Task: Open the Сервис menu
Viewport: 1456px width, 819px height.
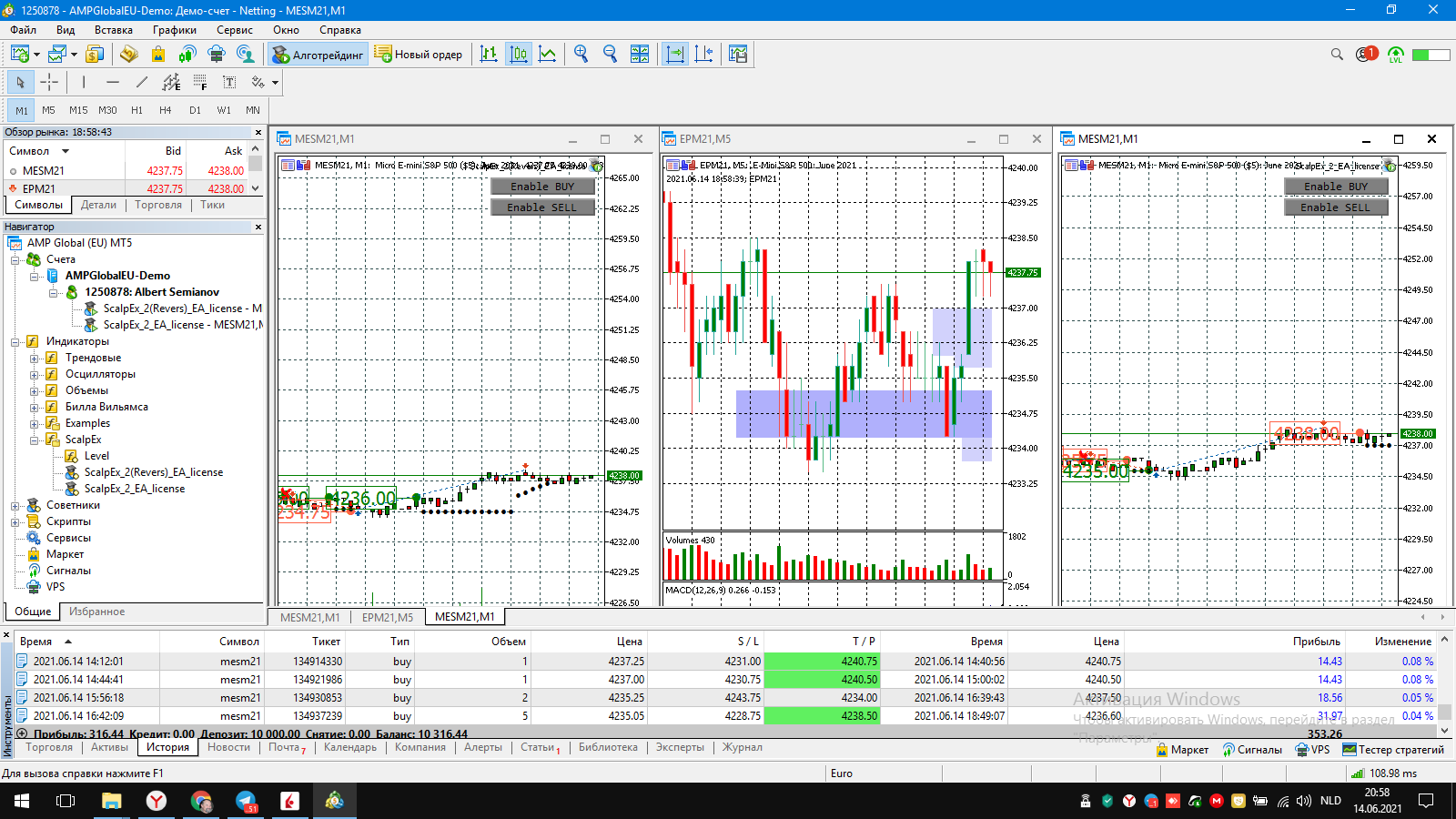Action: pos(235,30)
